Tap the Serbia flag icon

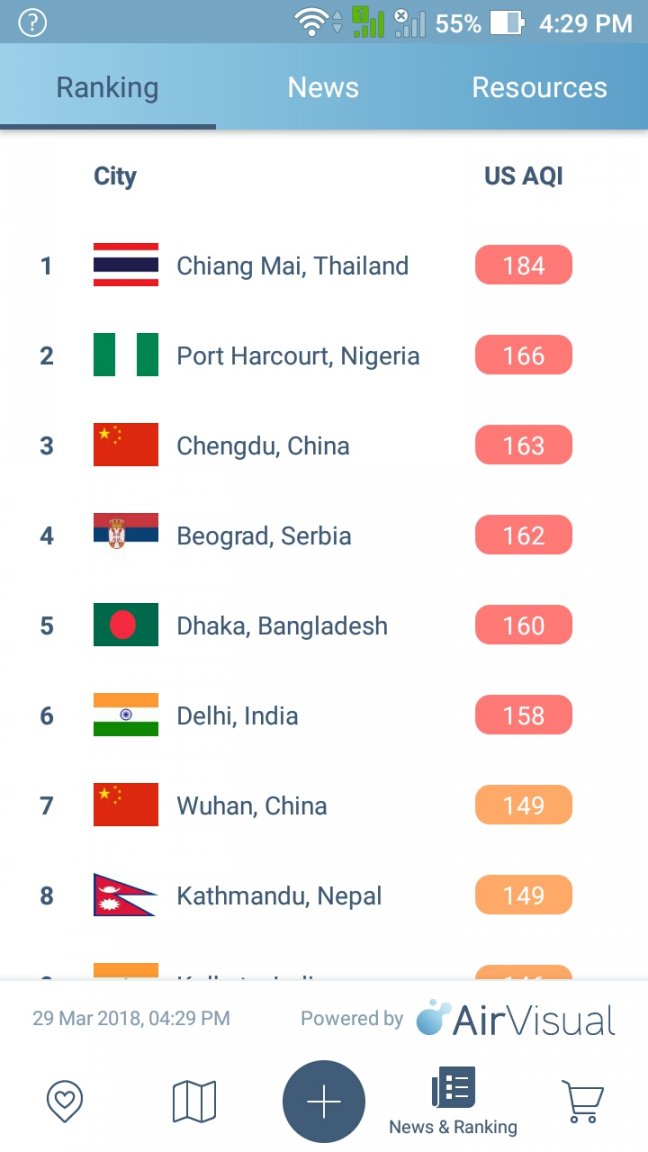(x=126, y=534)
